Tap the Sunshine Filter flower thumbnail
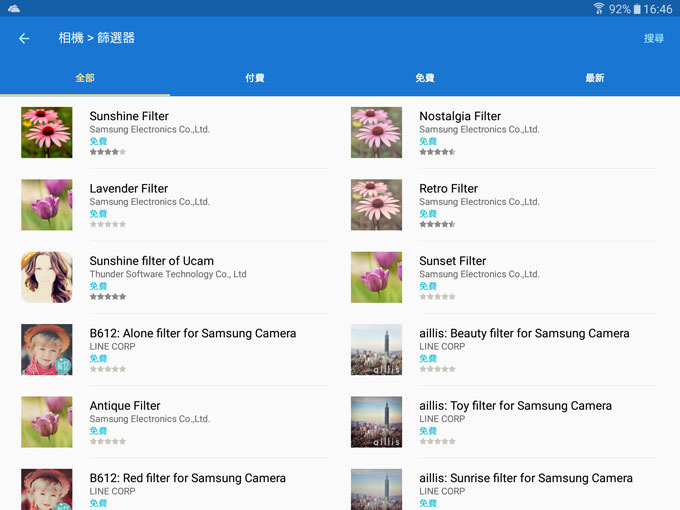 pos(47,132)
